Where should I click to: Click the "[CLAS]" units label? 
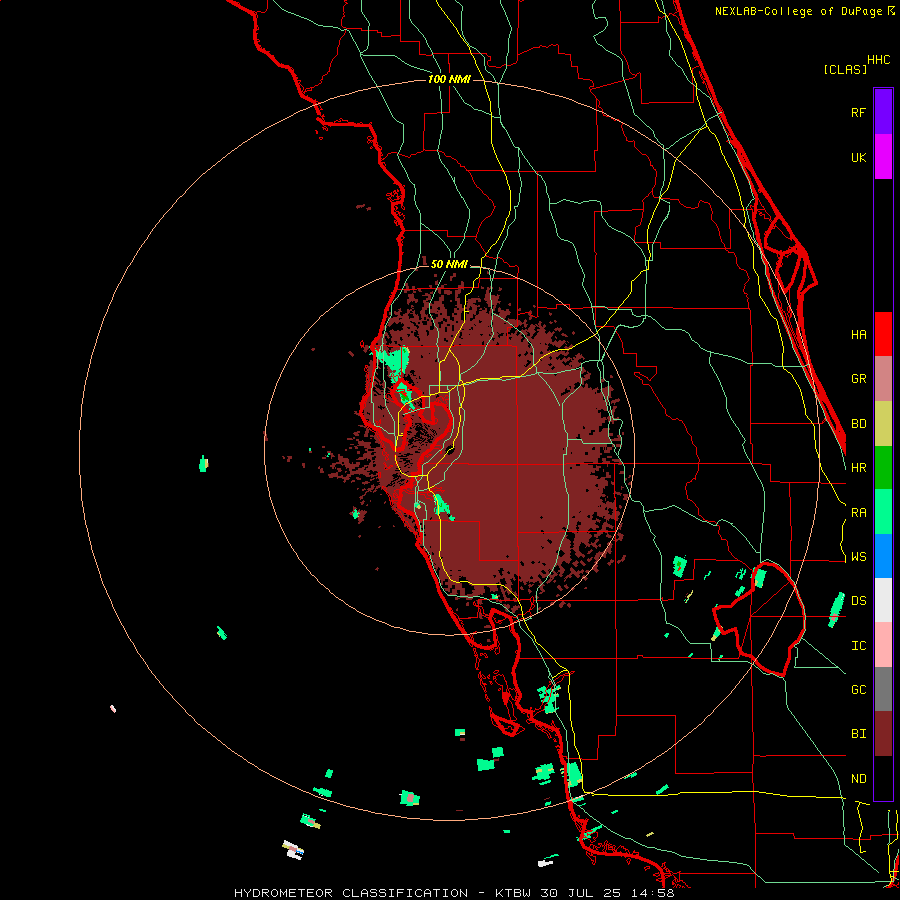[845, 69]
